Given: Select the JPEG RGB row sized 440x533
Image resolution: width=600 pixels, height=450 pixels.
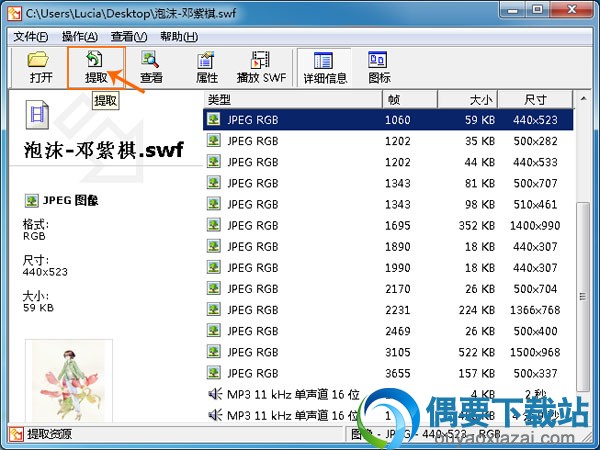Looking at the screenshot, I should (x=388, y=162).
